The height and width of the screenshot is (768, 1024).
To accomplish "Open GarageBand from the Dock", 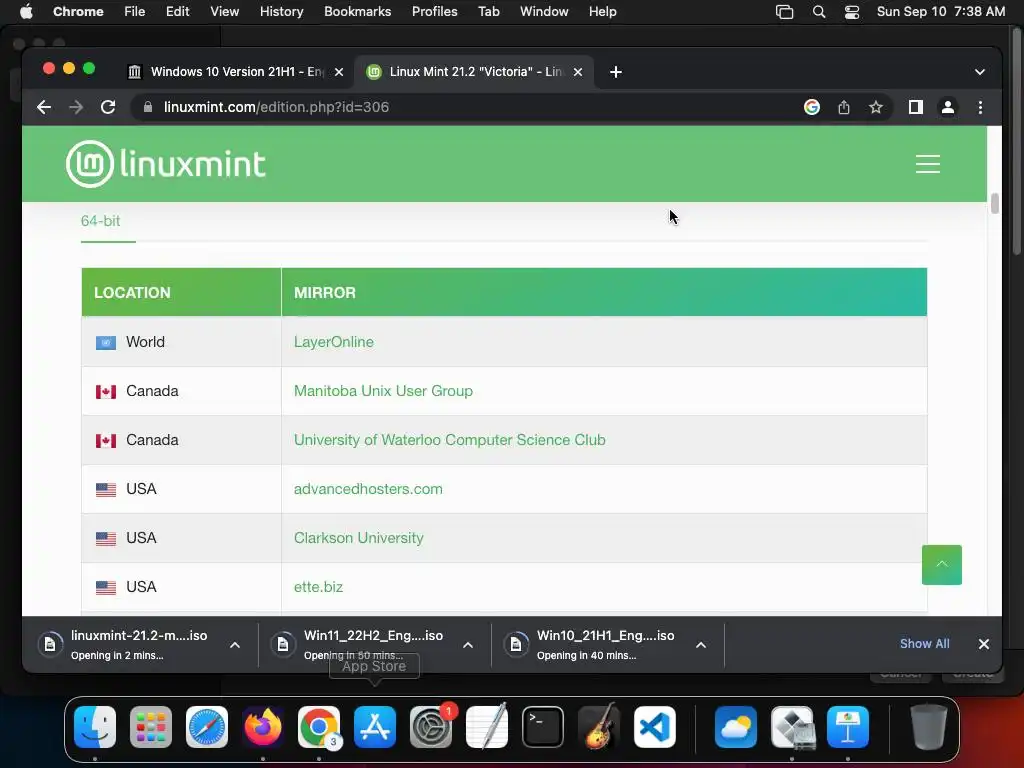I will tap(599, 727).
